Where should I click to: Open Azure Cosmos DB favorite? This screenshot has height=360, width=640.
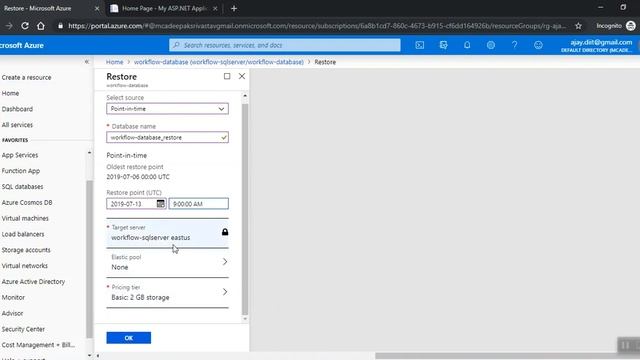pyautogui.click(x=27, y=203)
